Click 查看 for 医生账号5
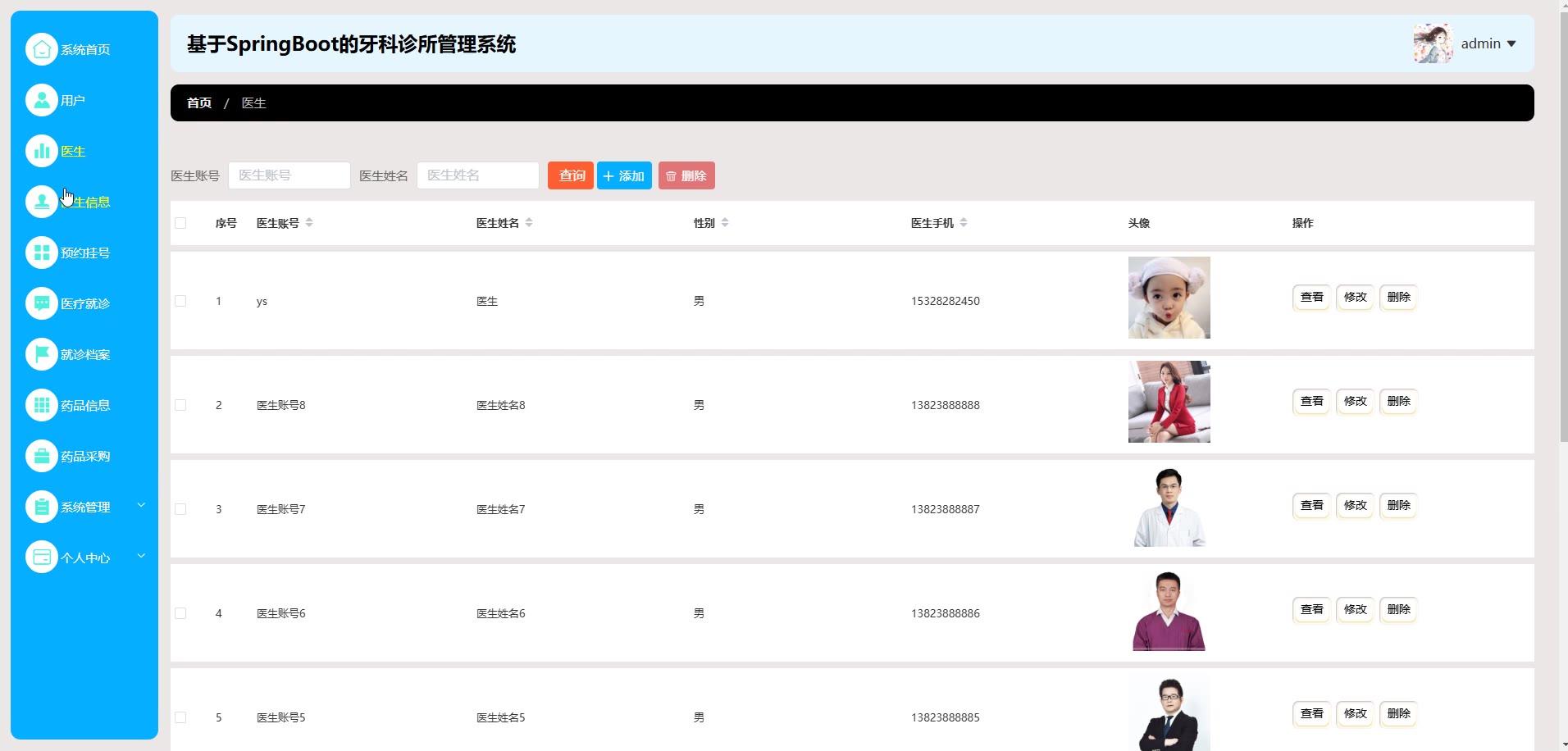This screenshot has height=751, width=1568. 1311,713
